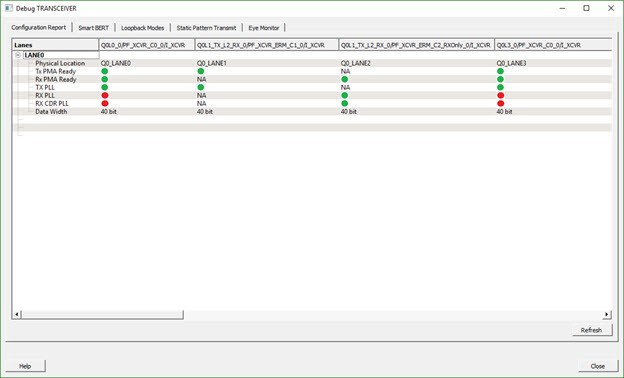Collapse the LANE0 tree node
The width and height of the screenshot is (624, 378).
click(x=18, y=55)
